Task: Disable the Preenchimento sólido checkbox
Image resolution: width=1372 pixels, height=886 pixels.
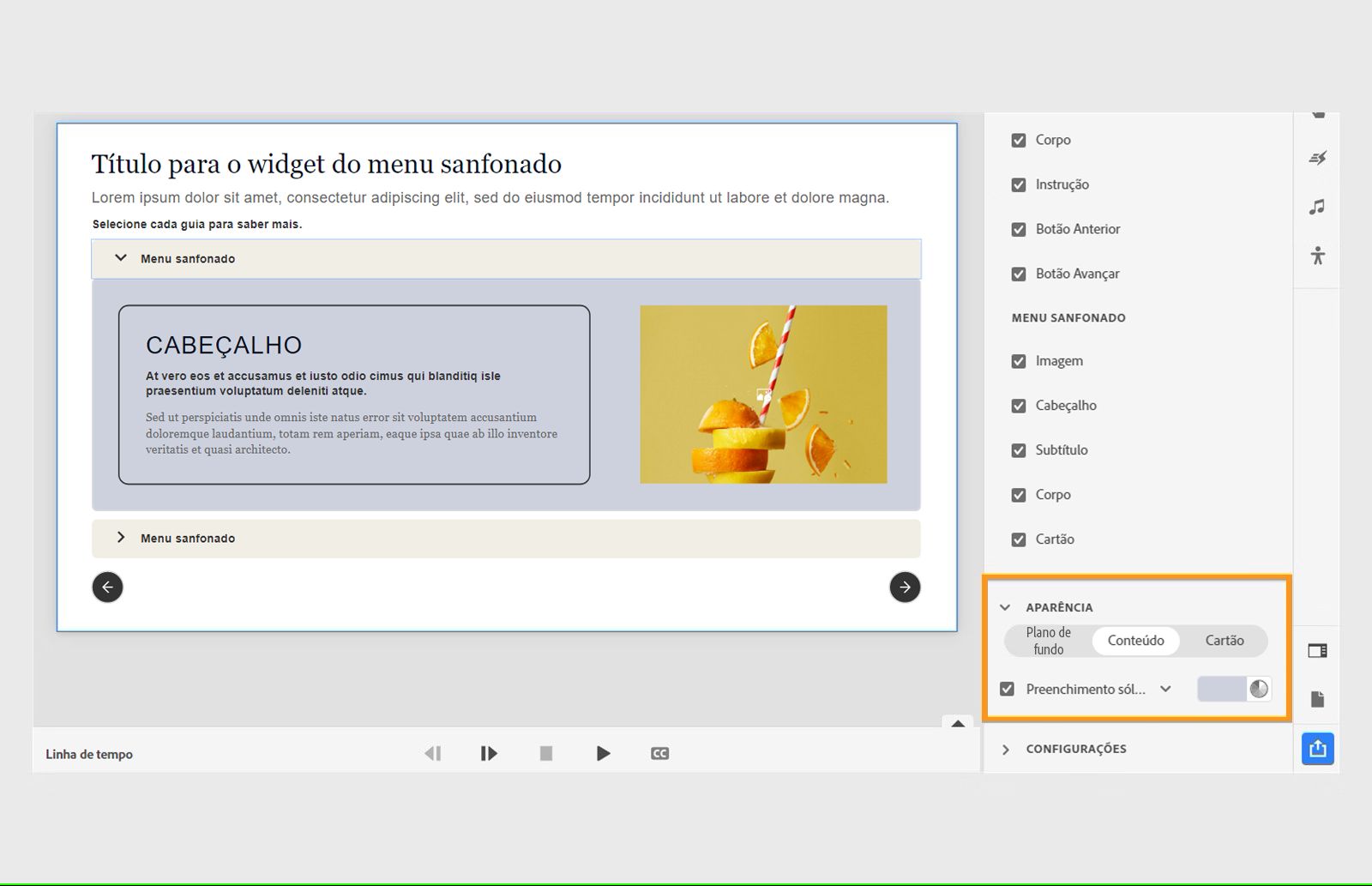Action: click(x=1008, y=689)
